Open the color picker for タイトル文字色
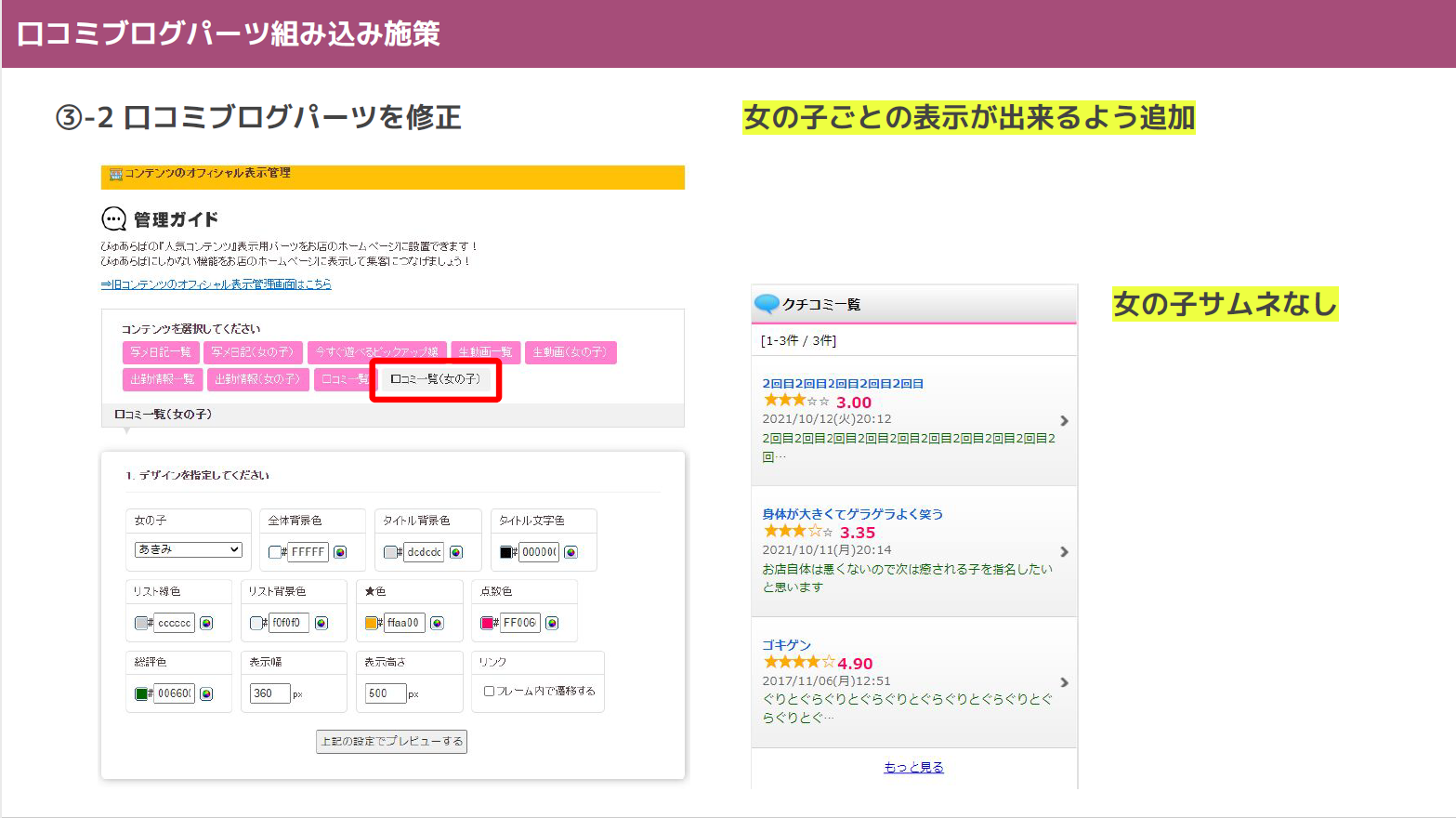1456x818 pixels. click(x=571, y=551)
